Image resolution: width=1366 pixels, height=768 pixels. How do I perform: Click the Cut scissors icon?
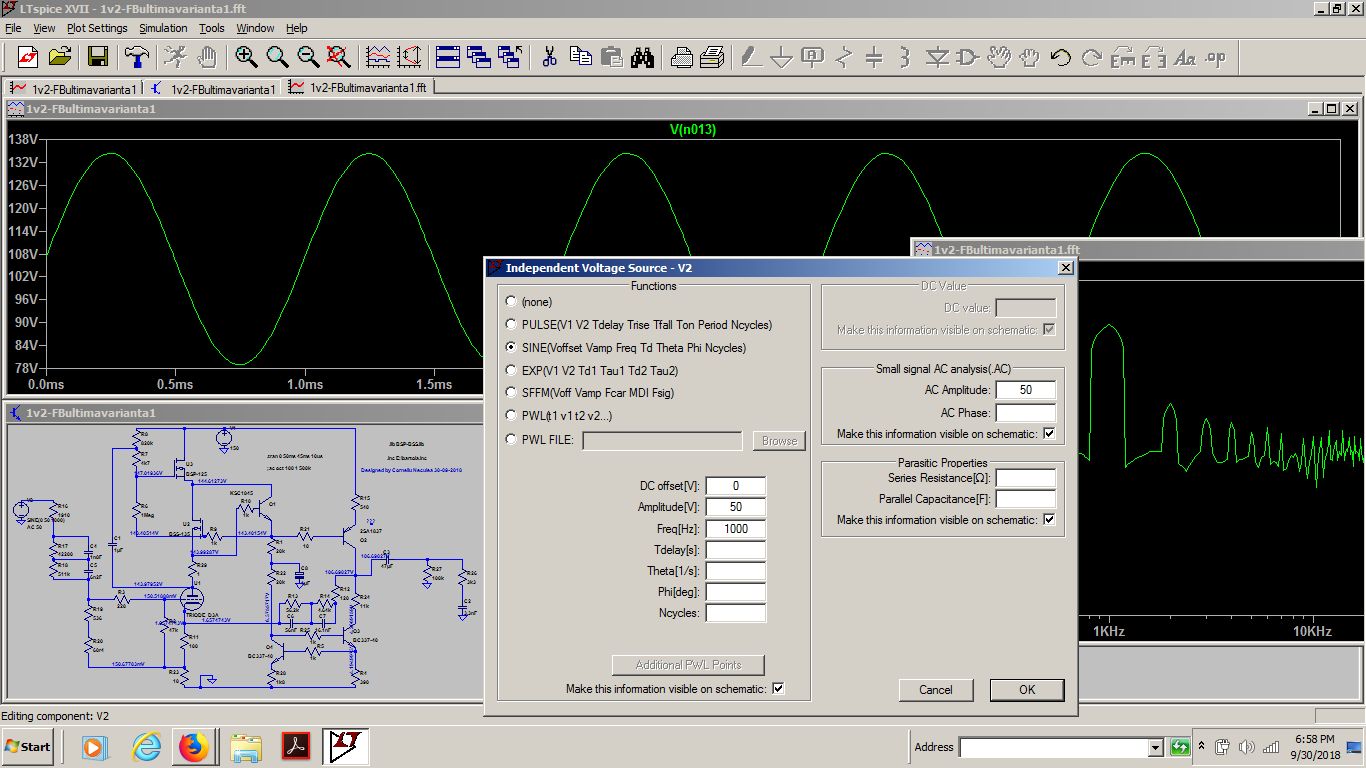[x=549, y=57]
